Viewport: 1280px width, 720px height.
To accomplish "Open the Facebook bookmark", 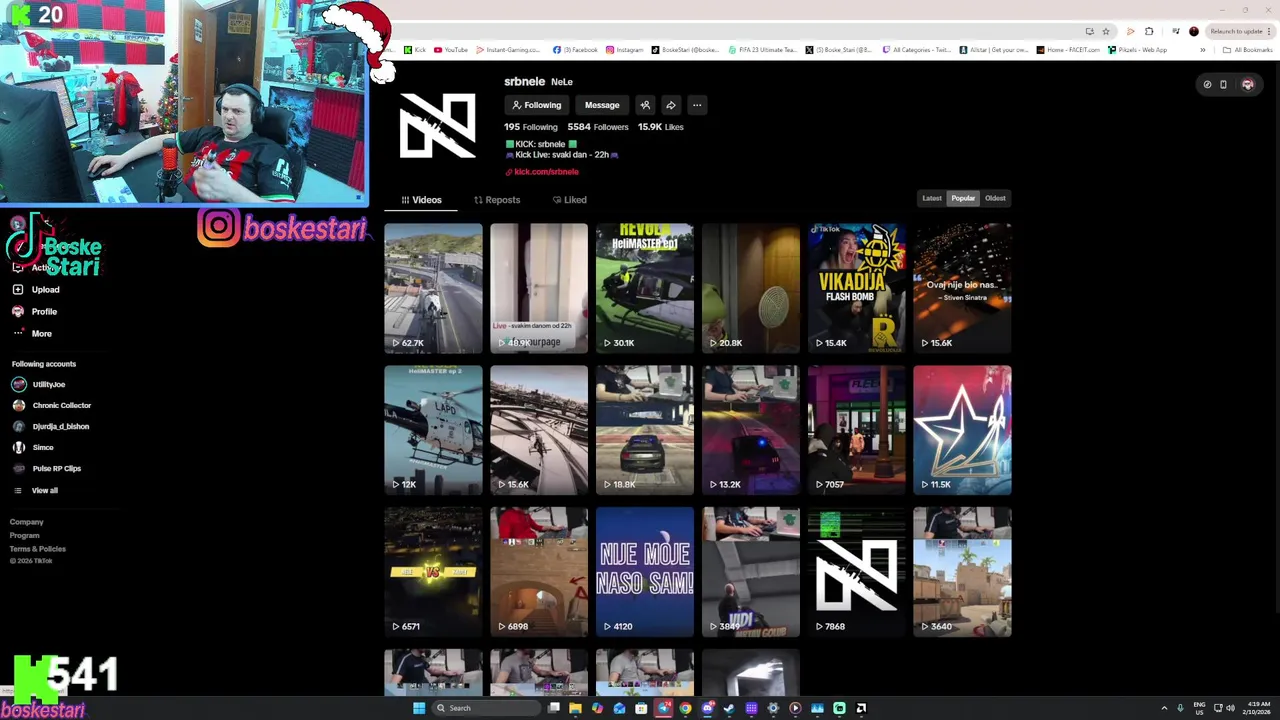I will click(575, 50).
